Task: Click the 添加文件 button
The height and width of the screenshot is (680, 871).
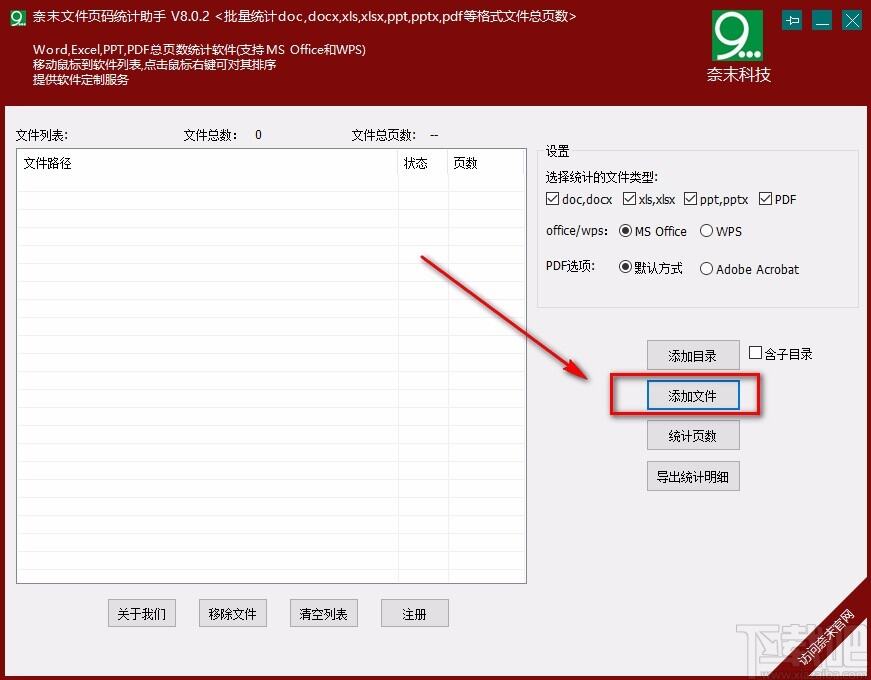Action: click(x=693, y=395)
